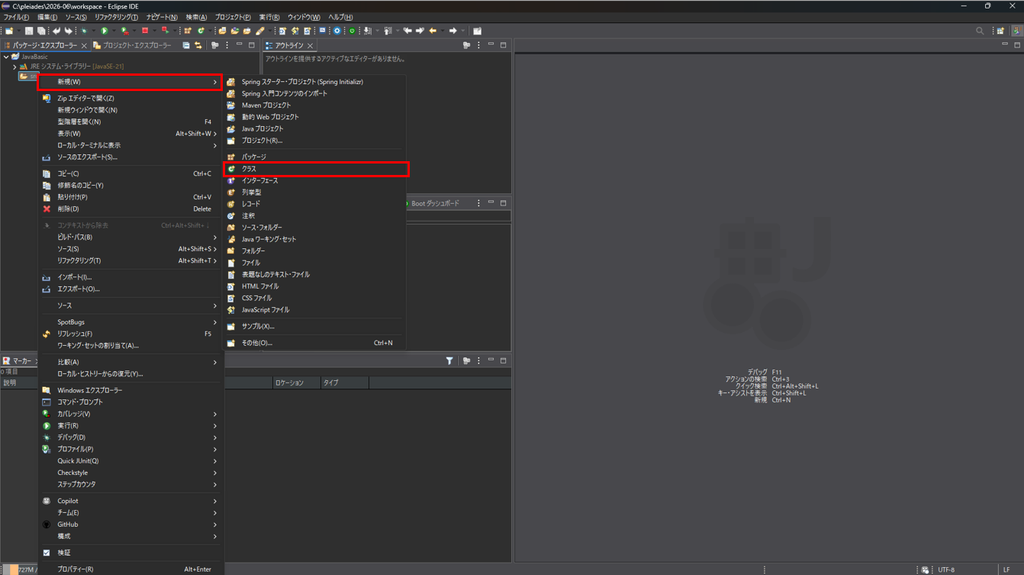Click the white Forward navigation arrow
The width and height of the screenshot is (1024, 575).
click(453, 31)
